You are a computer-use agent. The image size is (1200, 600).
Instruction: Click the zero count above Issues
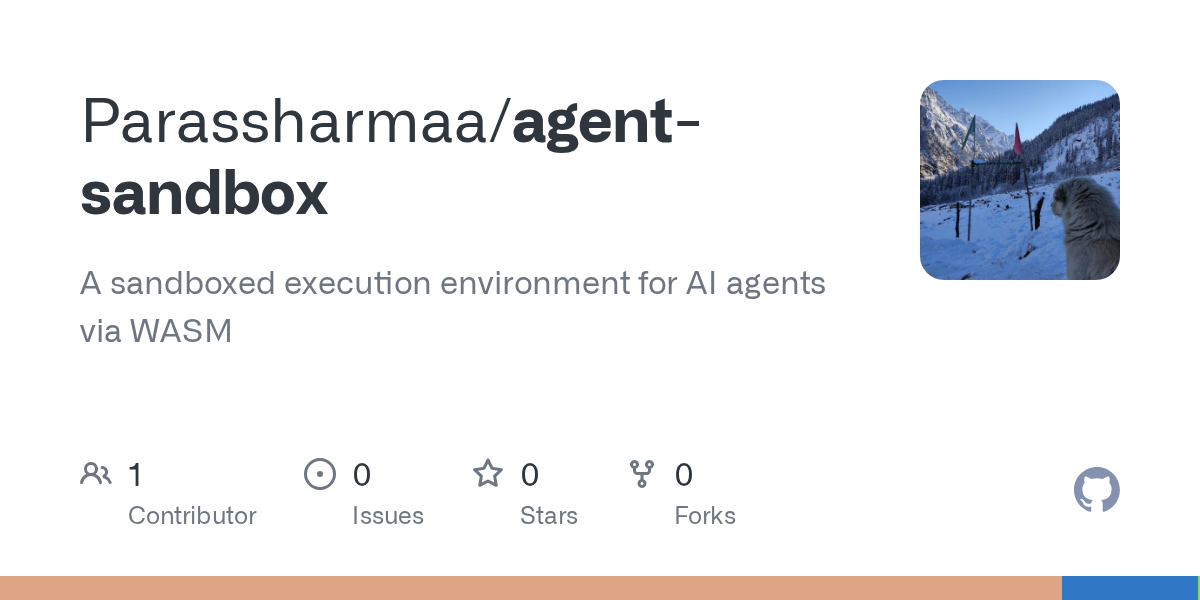coord(361,475)
